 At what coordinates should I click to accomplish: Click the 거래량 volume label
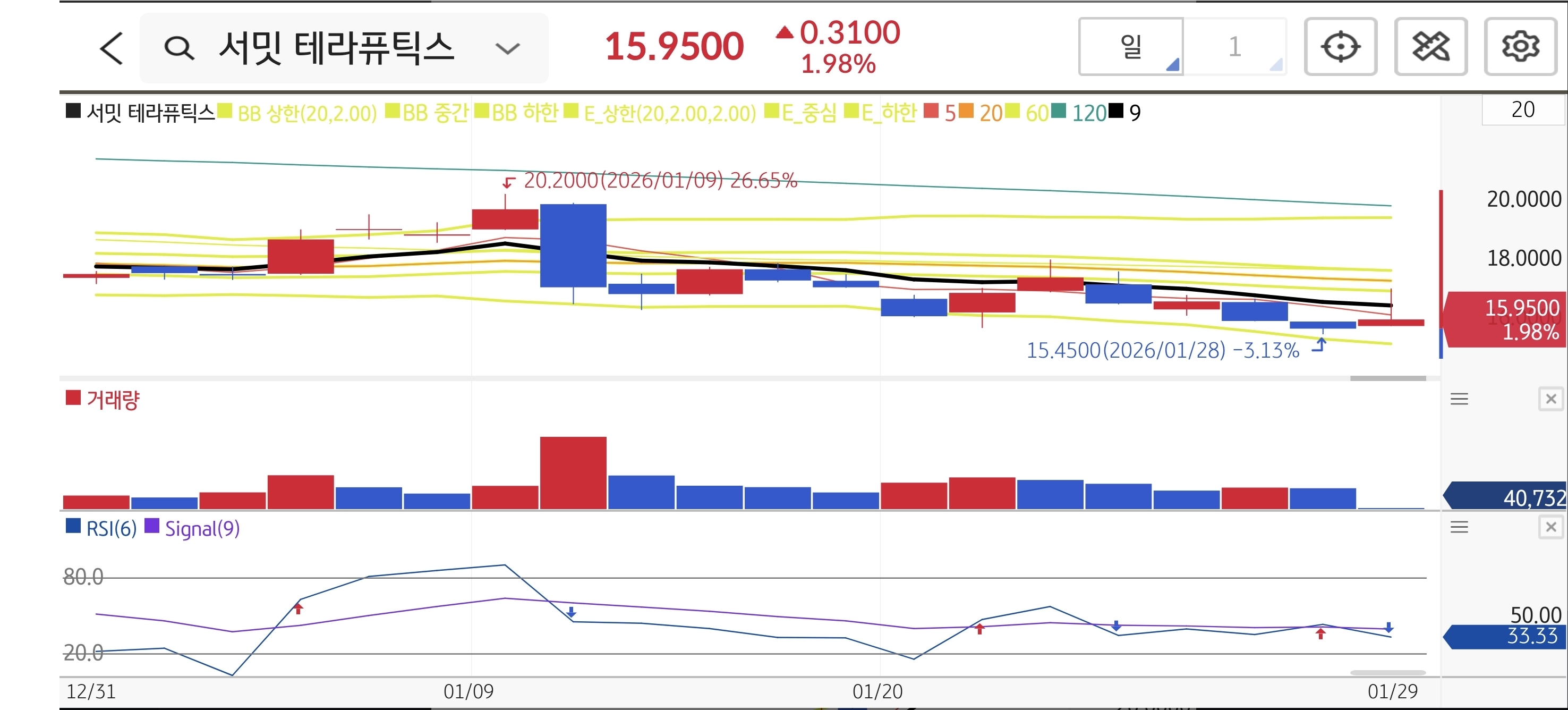click(113, 400)
